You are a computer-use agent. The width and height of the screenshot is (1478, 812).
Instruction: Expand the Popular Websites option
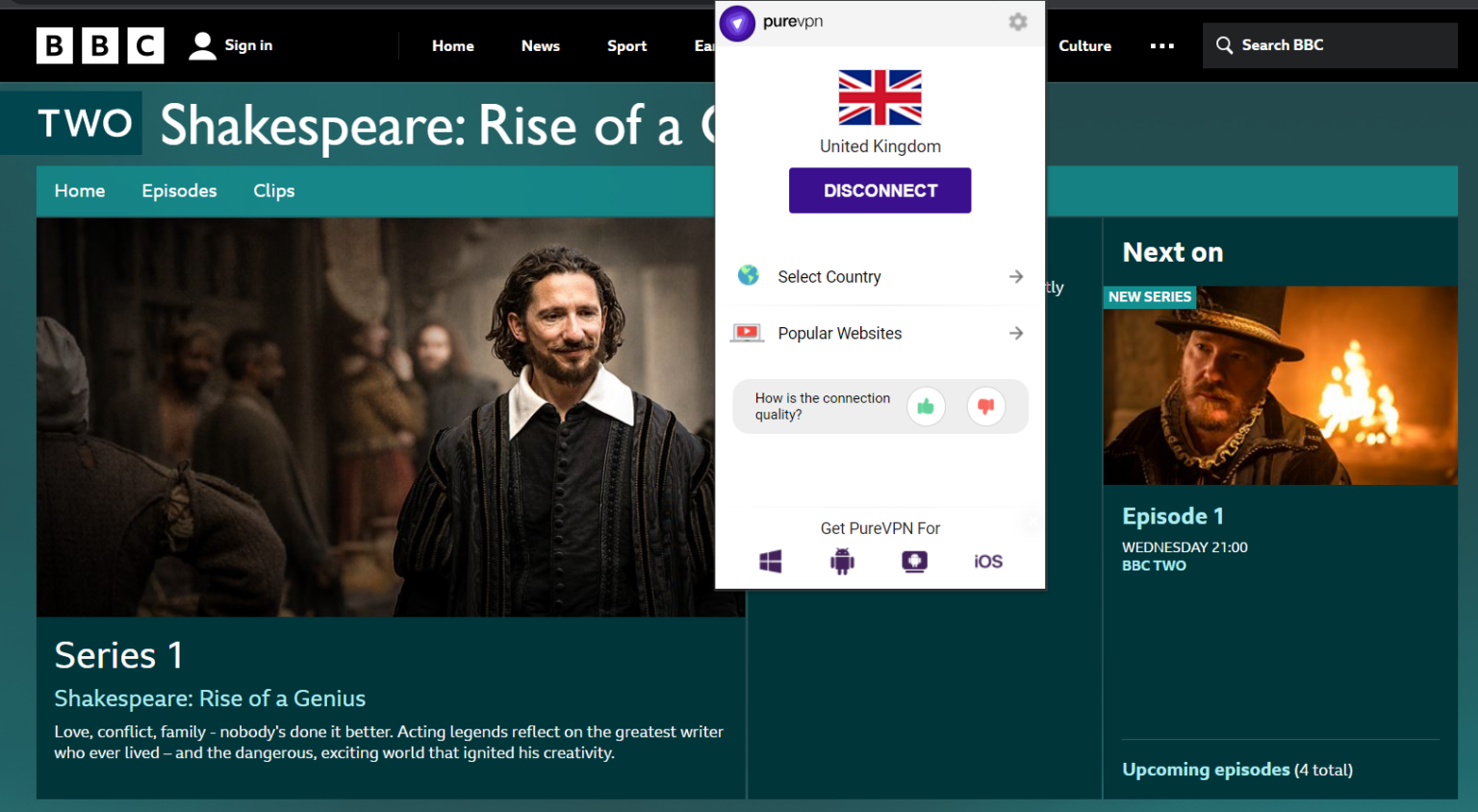tap(1016, 333)
